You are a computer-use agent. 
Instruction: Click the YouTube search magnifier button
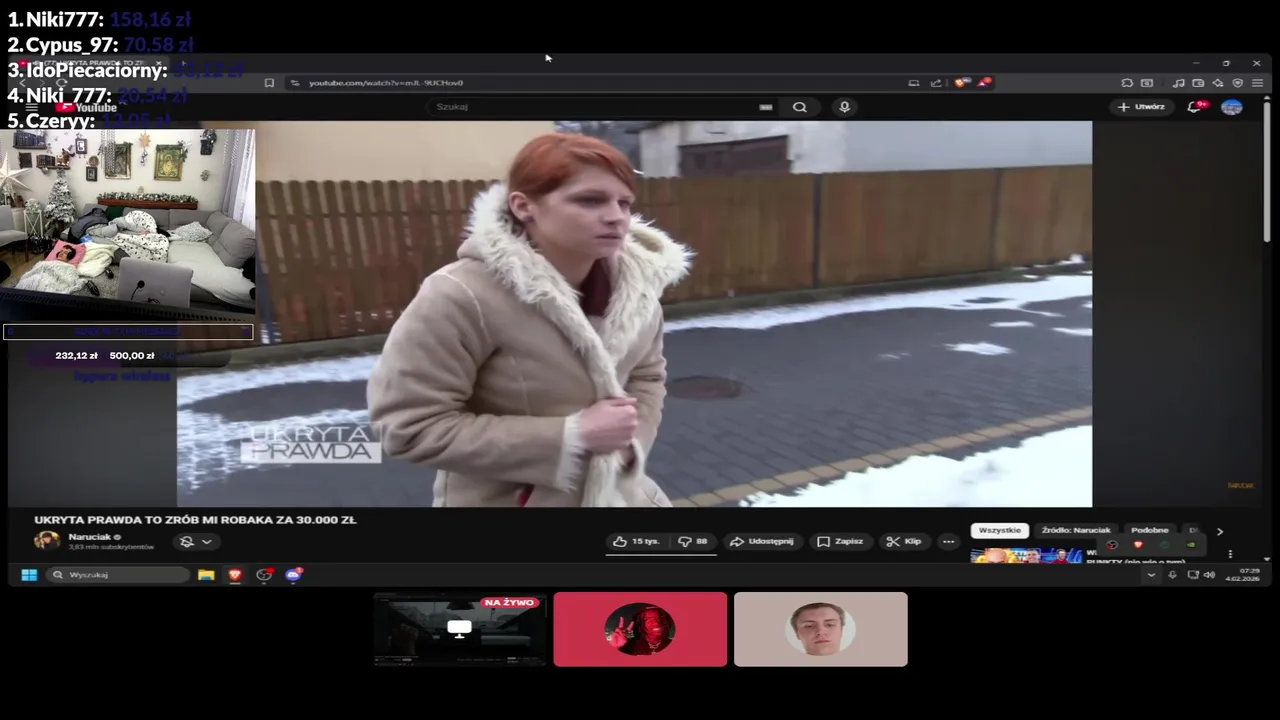pos(799,107)
